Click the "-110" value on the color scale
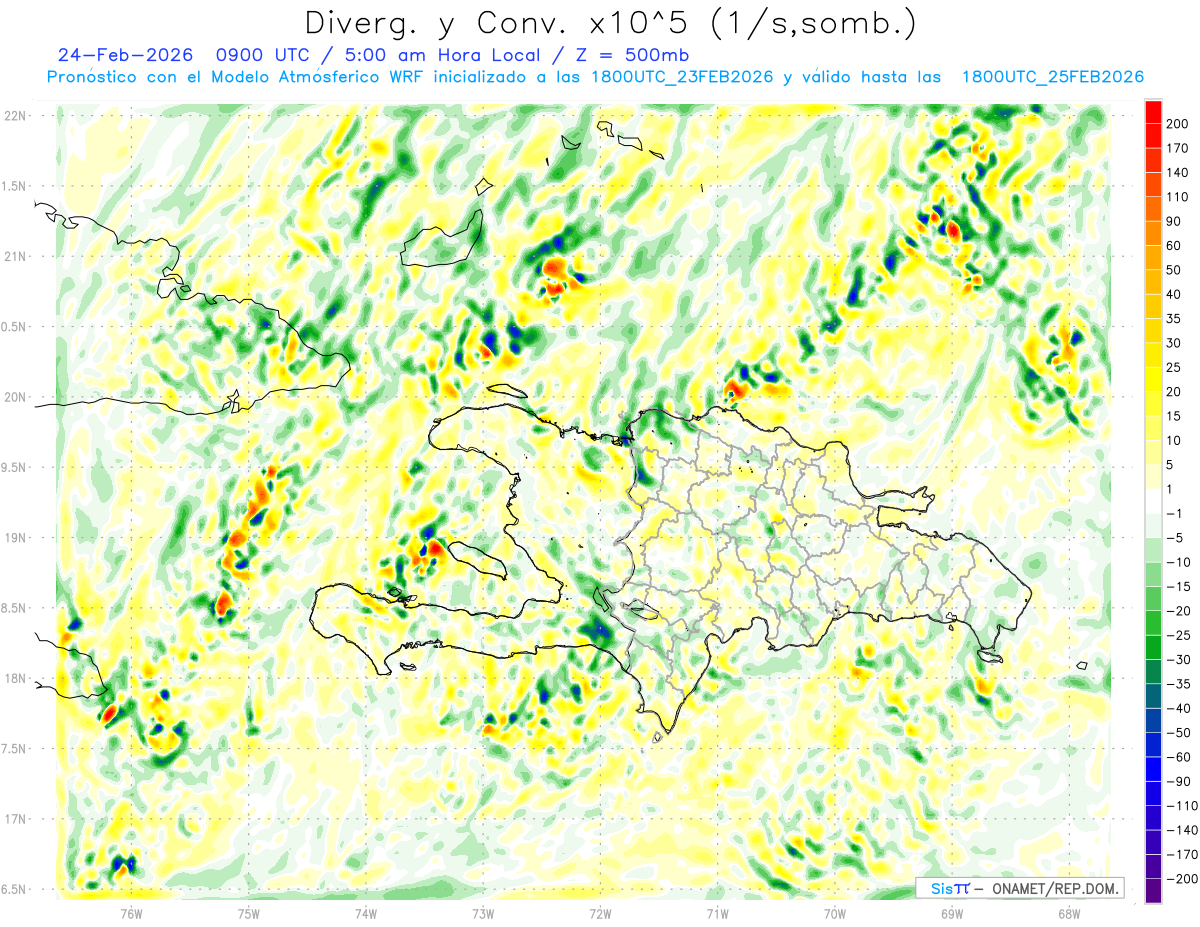Viewport: 1200px width, 927px height. tap(1183, 806)
